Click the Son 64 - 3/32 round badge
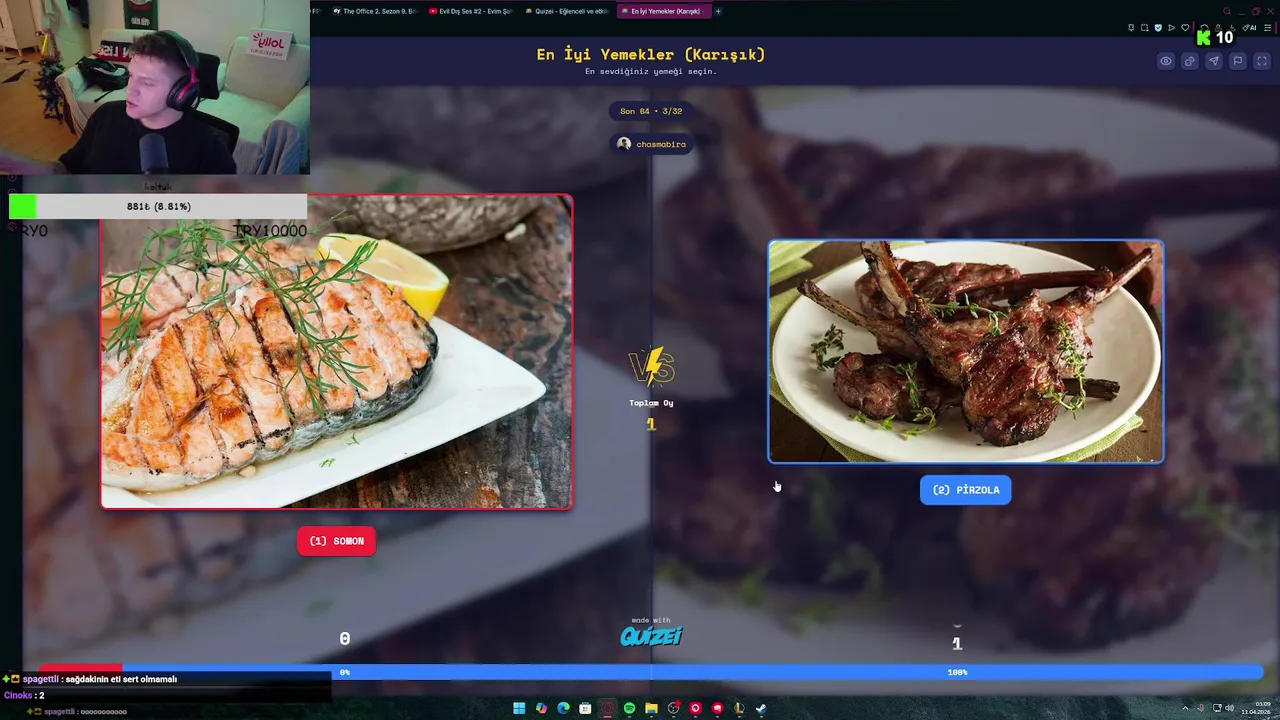Viewport: 1280px width, 720px height. tap(651, 111)
